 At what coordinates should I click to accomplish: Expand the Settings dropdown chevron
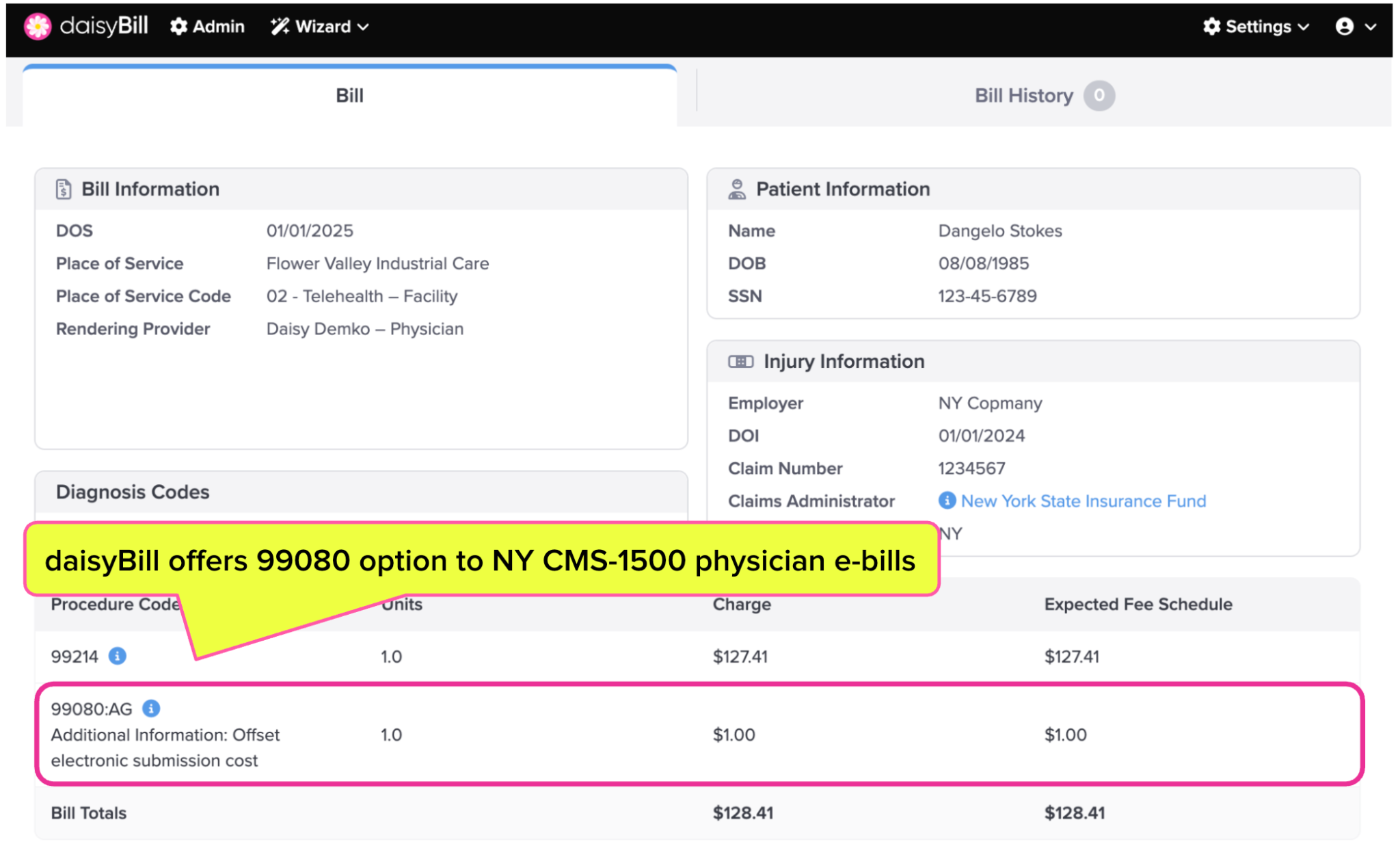(x=1304, y=27)
